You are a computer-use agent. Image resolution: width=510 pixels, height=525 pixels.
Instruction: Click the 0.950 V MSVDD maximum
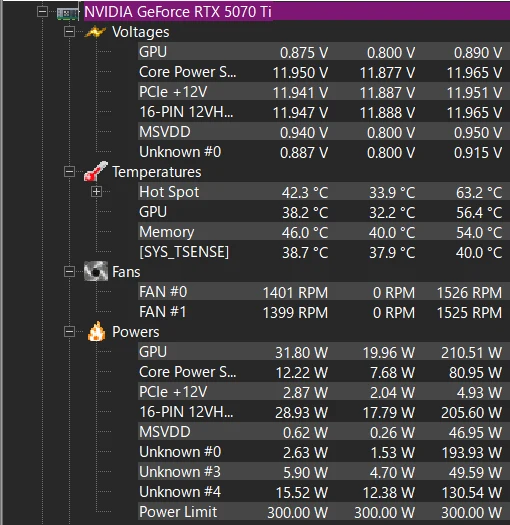[x=478, y=133]
